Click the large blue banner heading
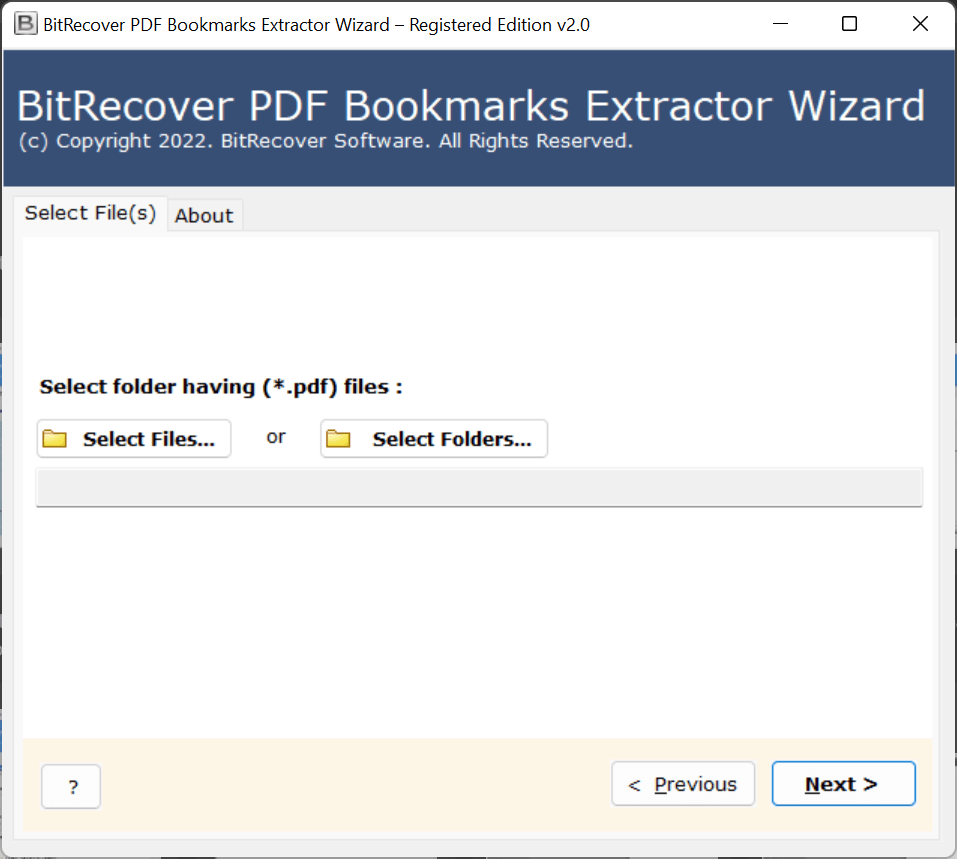The width and height of the screenshot is (957, 859). [471, 106]
